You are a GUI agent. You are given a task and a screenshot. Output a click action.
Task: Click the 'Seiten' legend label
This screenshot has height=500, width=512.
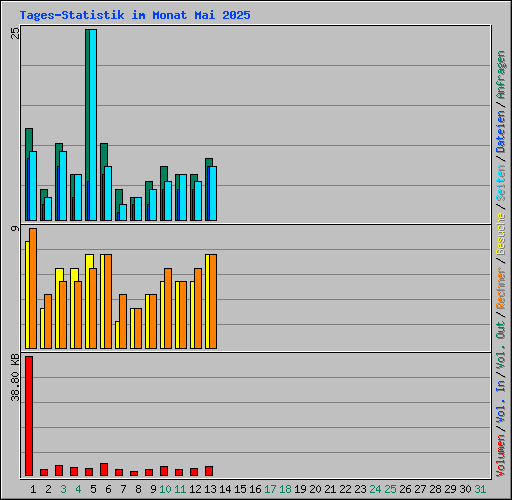pyautogui.click(x=501, y=183)
